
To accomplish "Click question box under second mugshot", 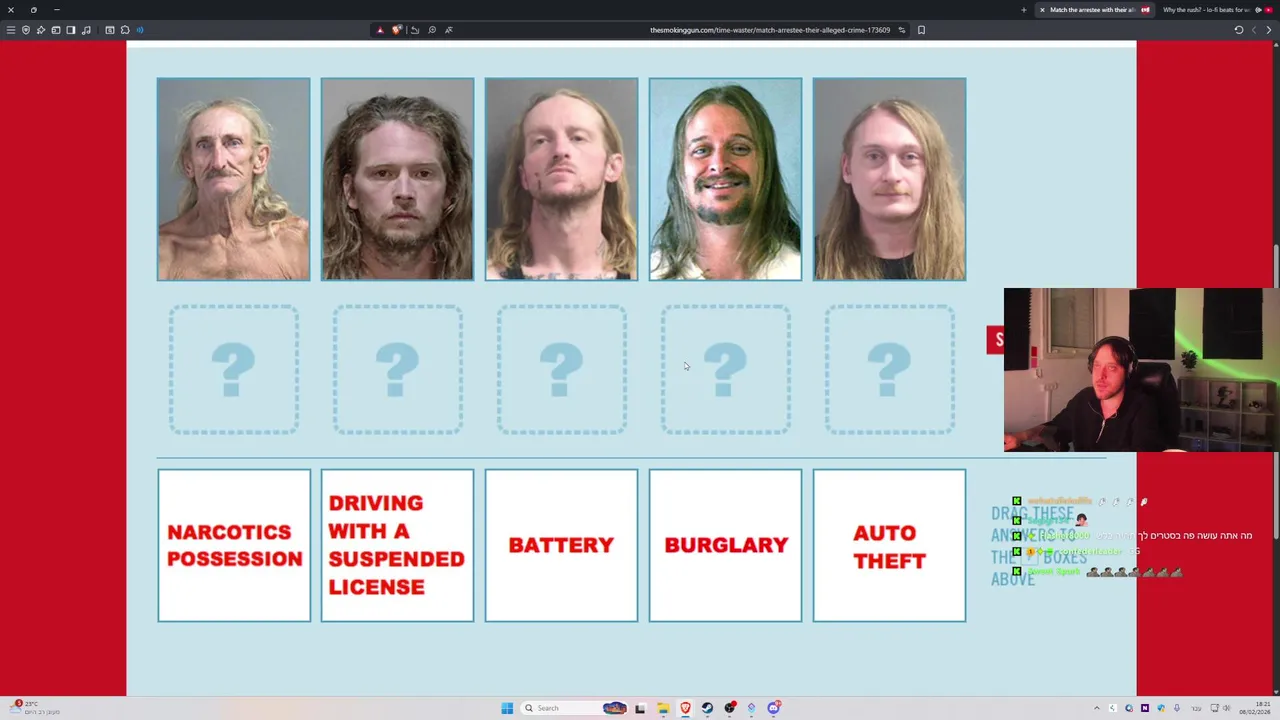I will pos(397,370).
